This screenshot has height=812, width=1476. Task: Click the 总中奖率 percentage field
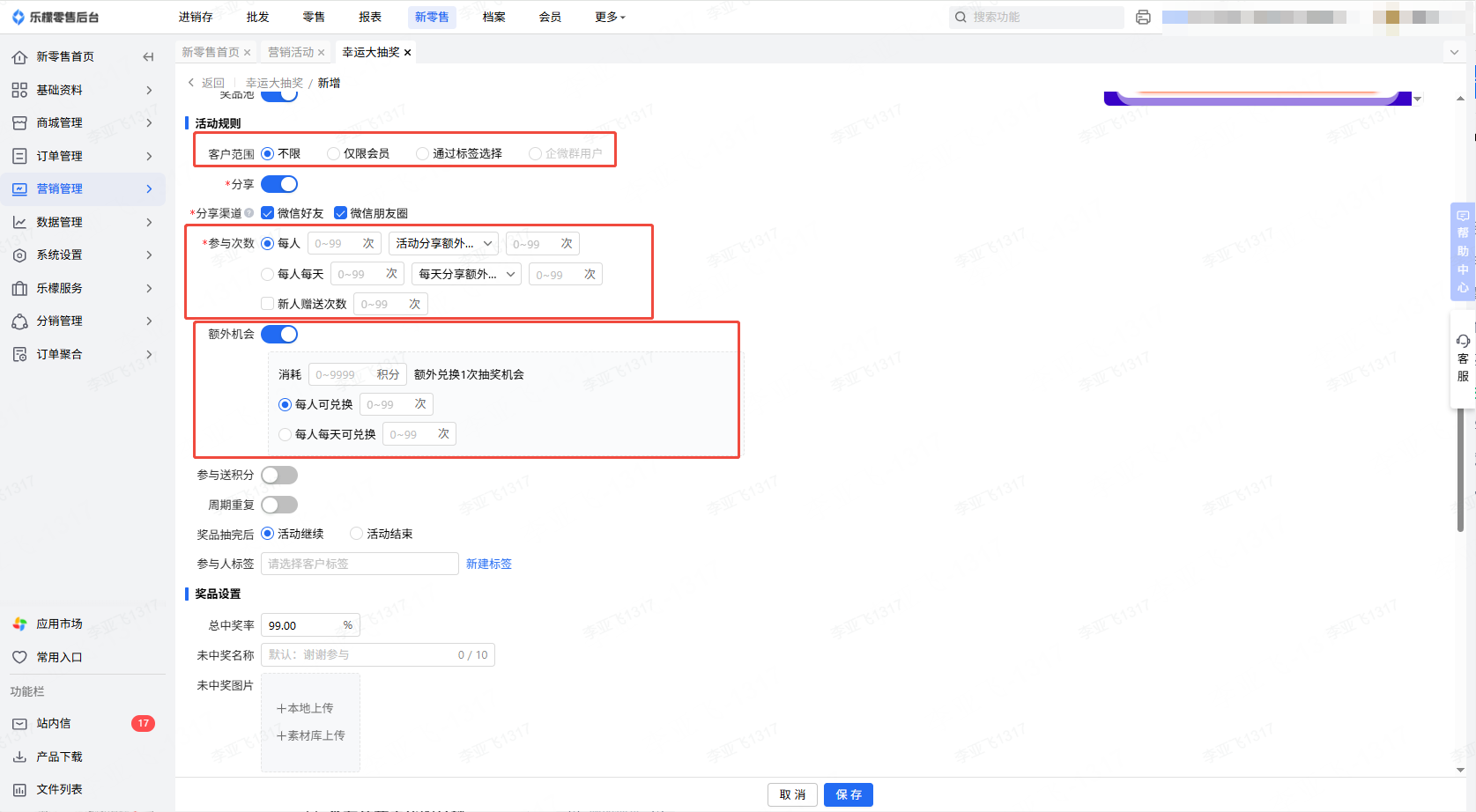point(310,625)
